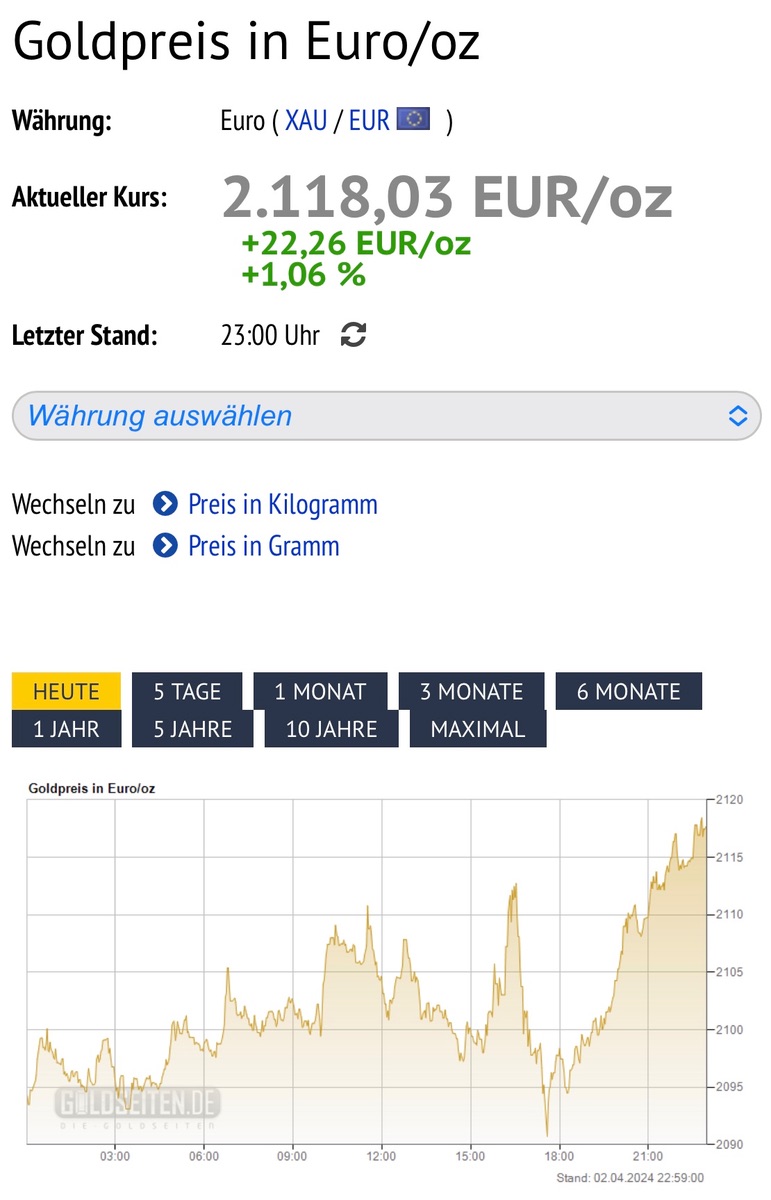Viewport: 771px width, 1200px height.
Task: Click the EU flag icon
Action: coord(413,120)
